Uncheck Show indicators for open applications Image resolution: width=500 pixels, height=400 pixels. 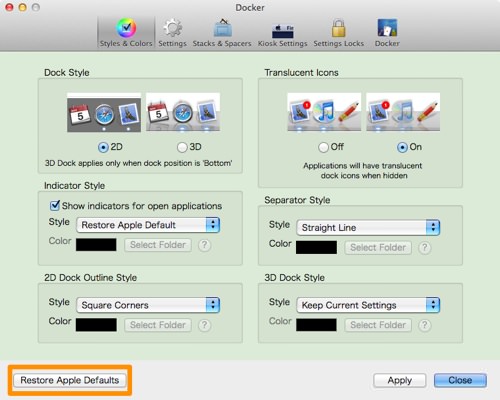[55, 205]
